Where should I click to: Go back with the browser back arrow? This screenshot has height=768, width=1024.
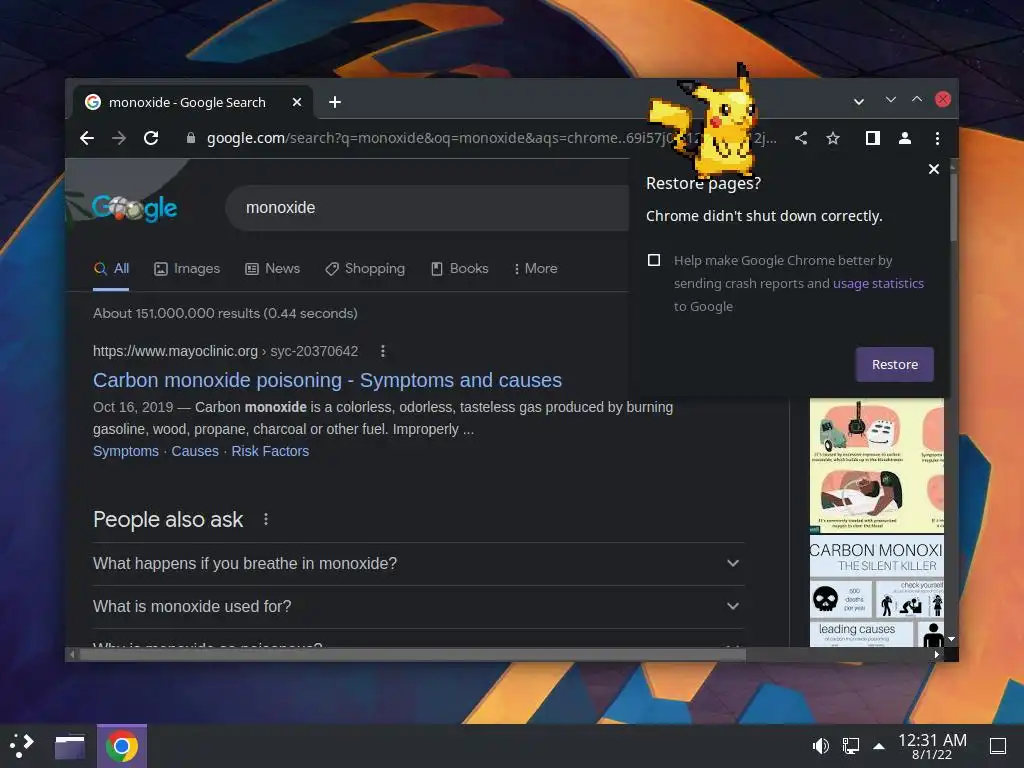[x=87, y=138]
